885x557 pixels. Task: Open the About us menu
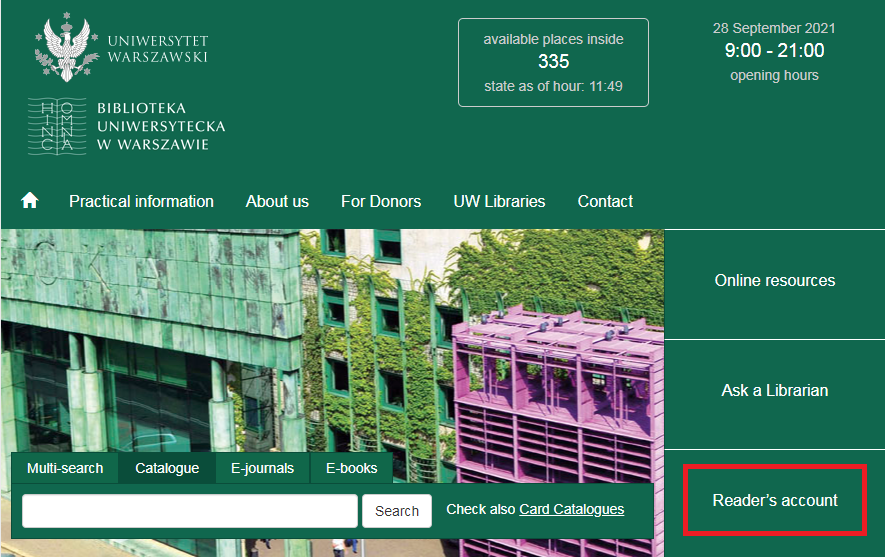click(277, 201)
